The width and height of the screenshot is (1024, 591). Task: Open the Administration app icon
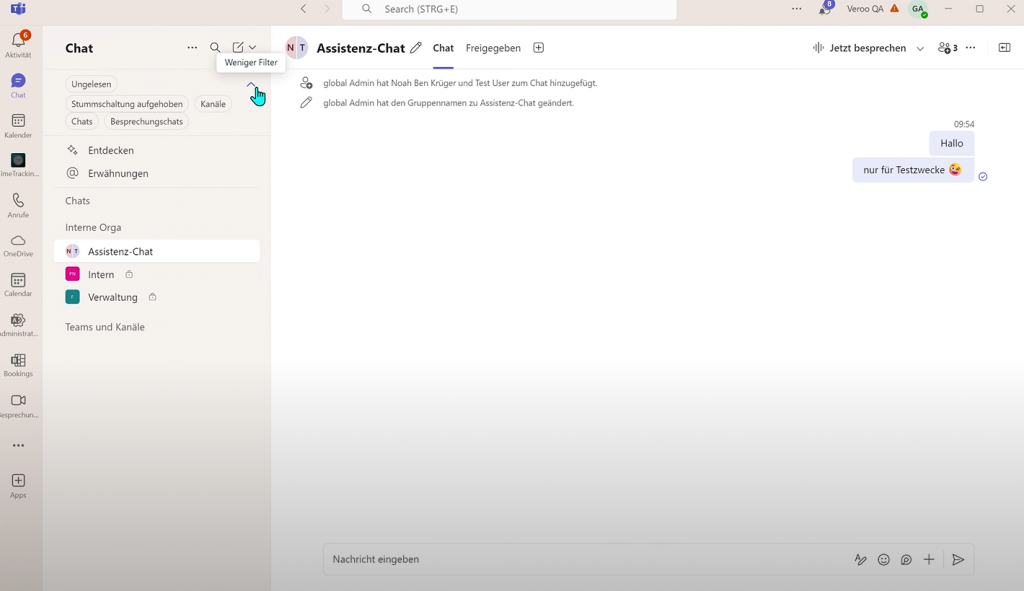(x=18, y=325)
